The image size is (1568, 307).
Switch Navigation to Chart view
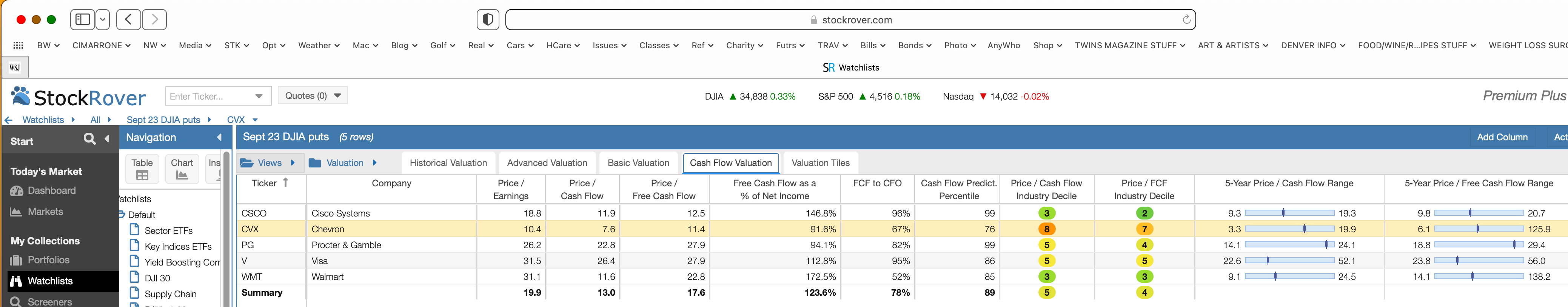coord(182,169)
